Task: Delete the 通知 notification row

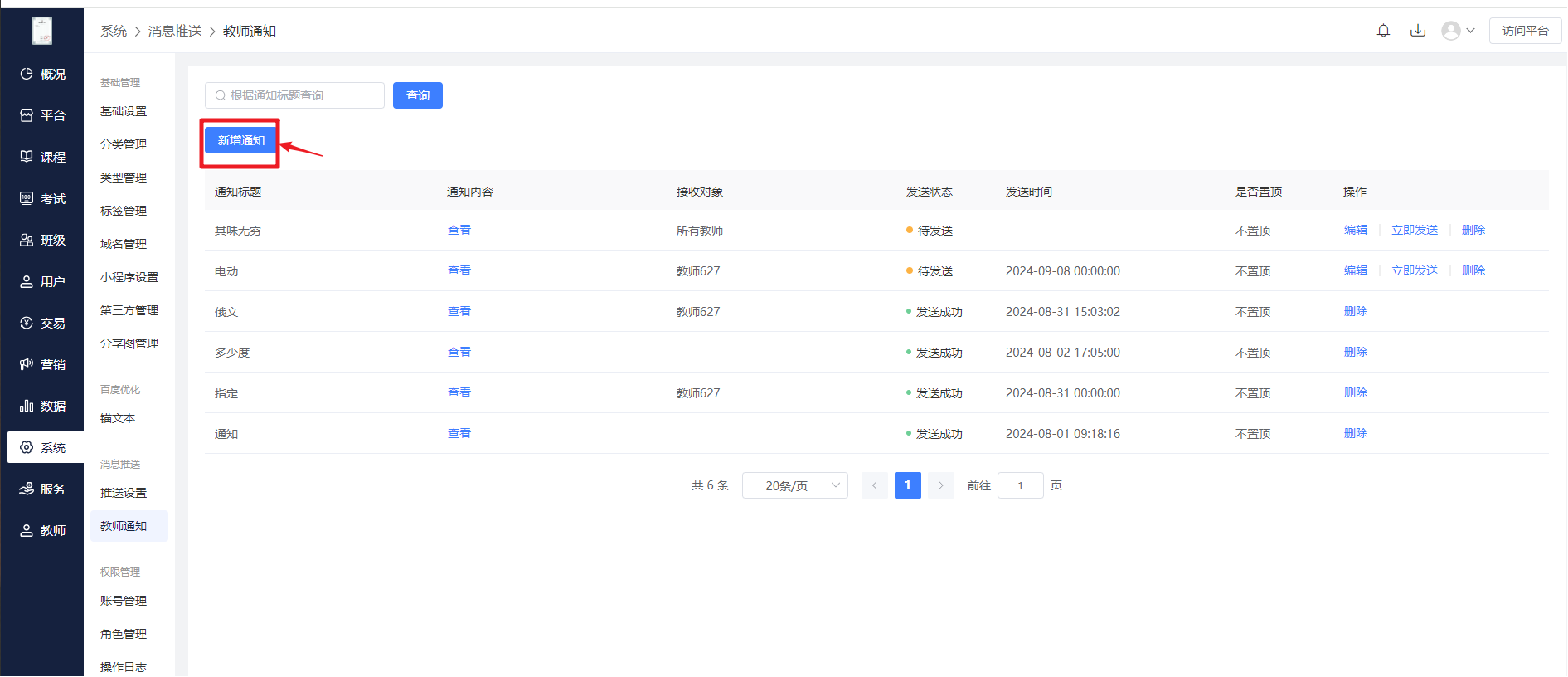Action: 1356,433
